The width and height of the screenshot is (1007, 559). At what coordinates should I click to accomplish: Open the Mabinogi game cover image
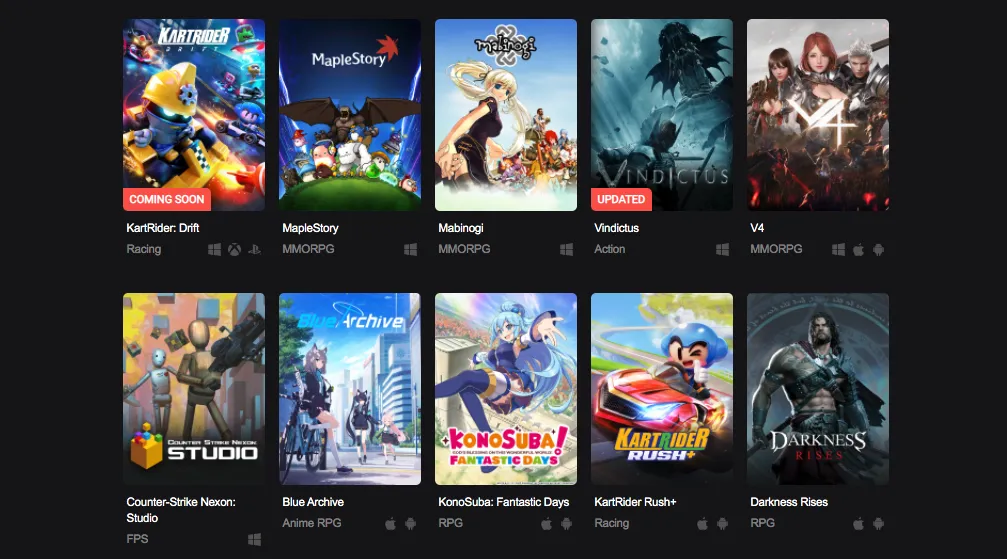(506, 115)
